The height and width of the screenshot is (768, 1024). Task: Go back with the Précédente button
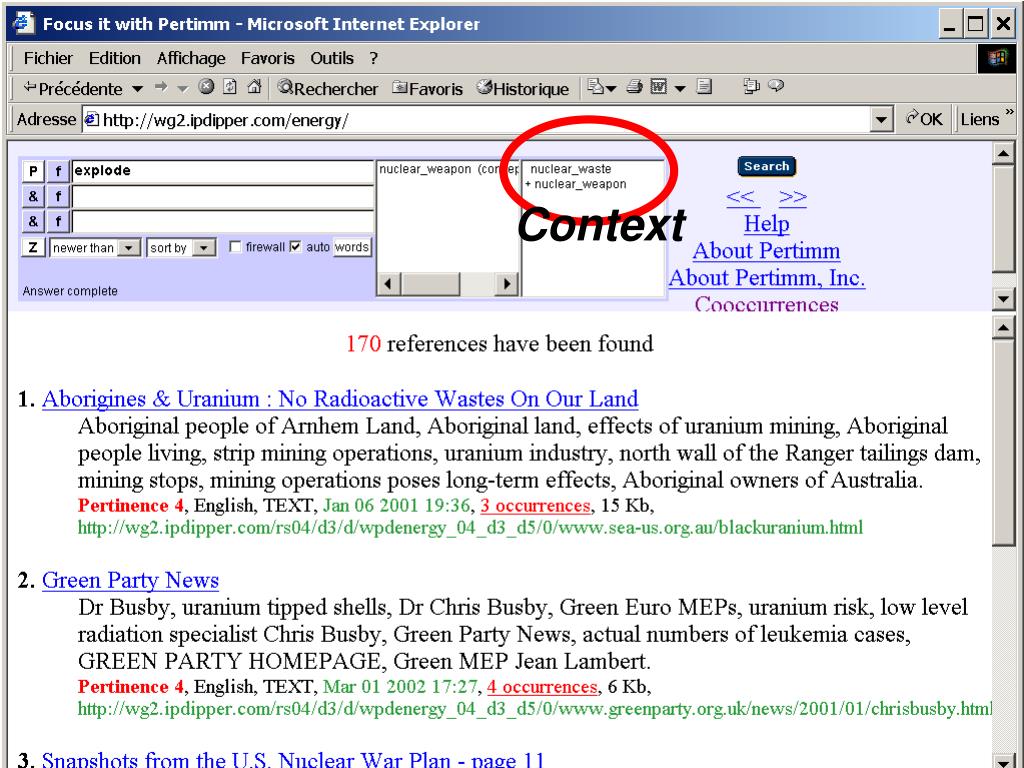pos(72,88)
